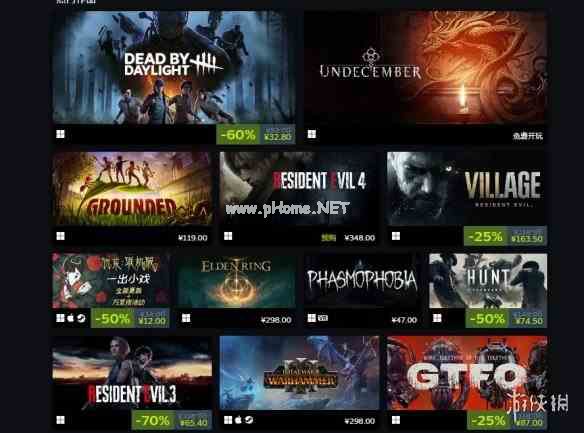Viewport: 584px width, 433px height.
Task: Click the Apple macOS icon under Don't Starve Together
Action: tap(71, 318)
